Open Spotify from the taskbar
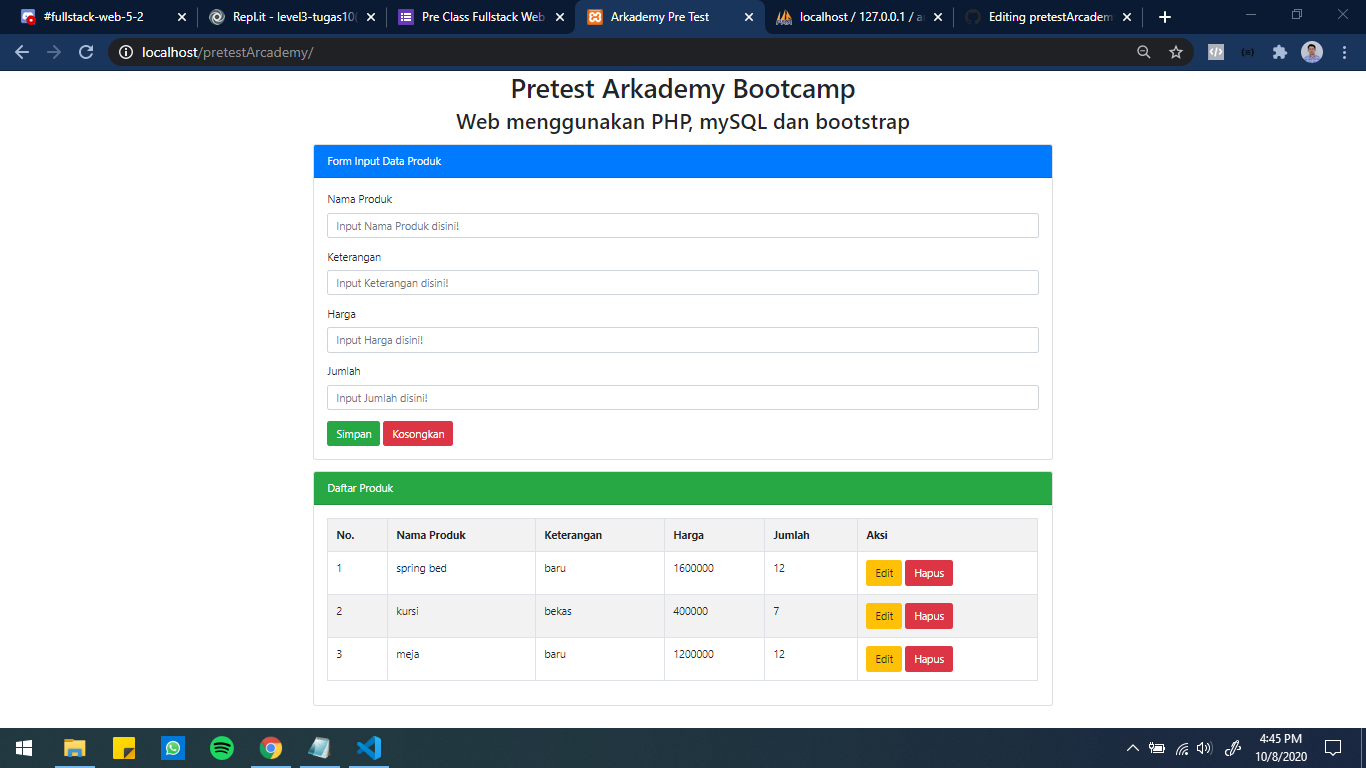 click(222, 748)
